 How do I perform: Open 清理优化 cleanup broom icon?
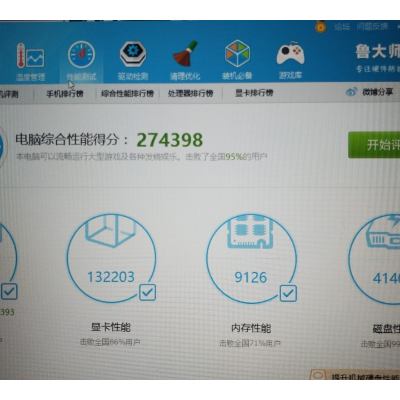[x=185, y=53]
